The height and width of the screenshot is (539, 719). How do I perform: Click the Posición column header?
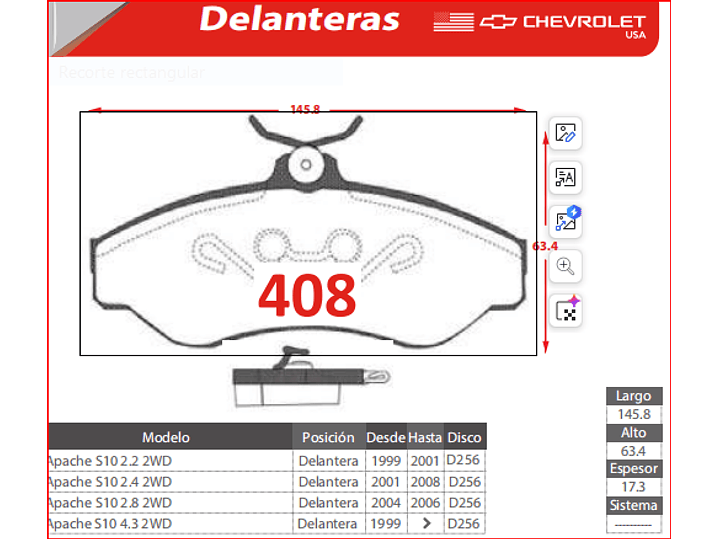[x=328, y=437]
